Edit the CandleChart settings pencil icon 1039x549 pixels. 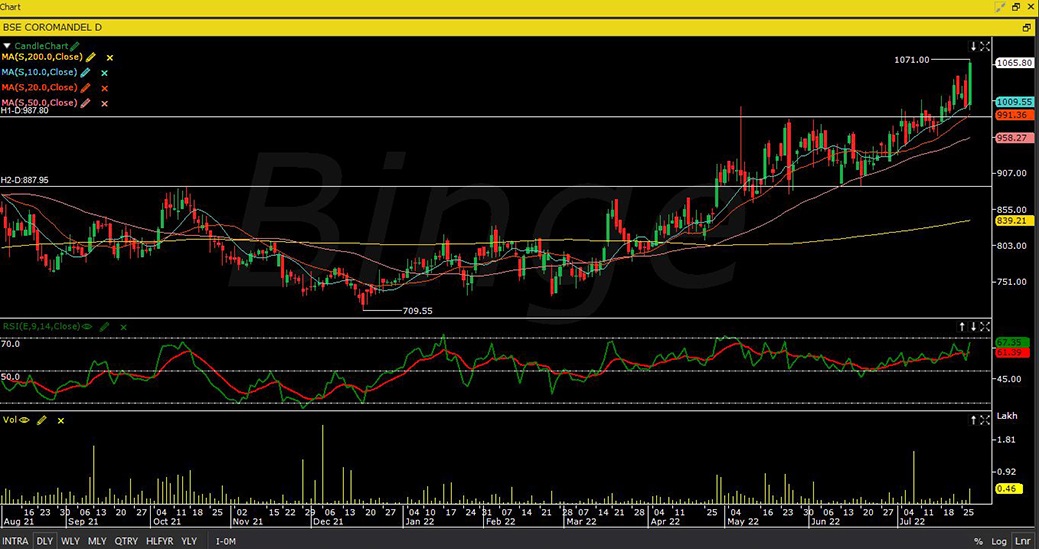(x=75, y=46)
